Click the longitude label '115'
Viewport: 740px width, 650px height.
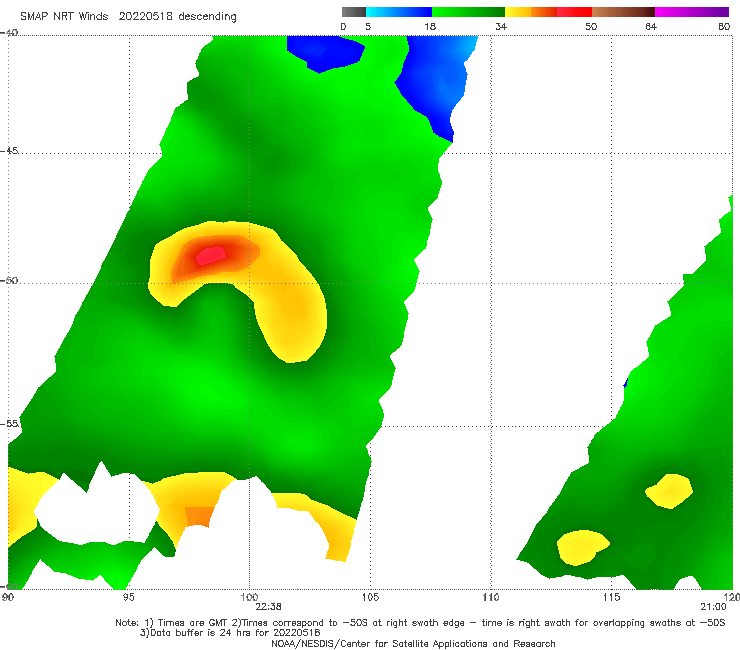pyautogui.click(x=612, y=598)
